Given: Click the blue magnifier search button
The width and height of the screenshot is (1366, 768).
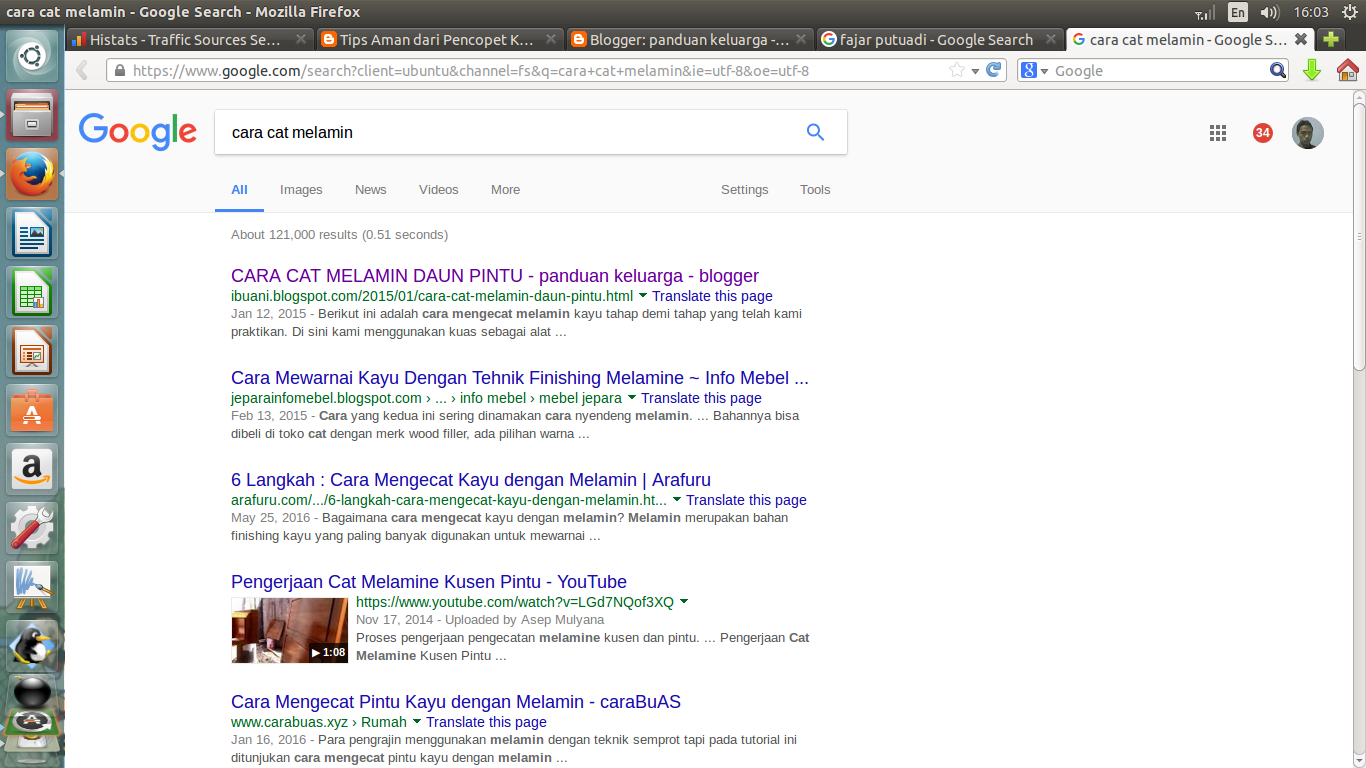Looking at the screenshot, I should coord(816,132).
